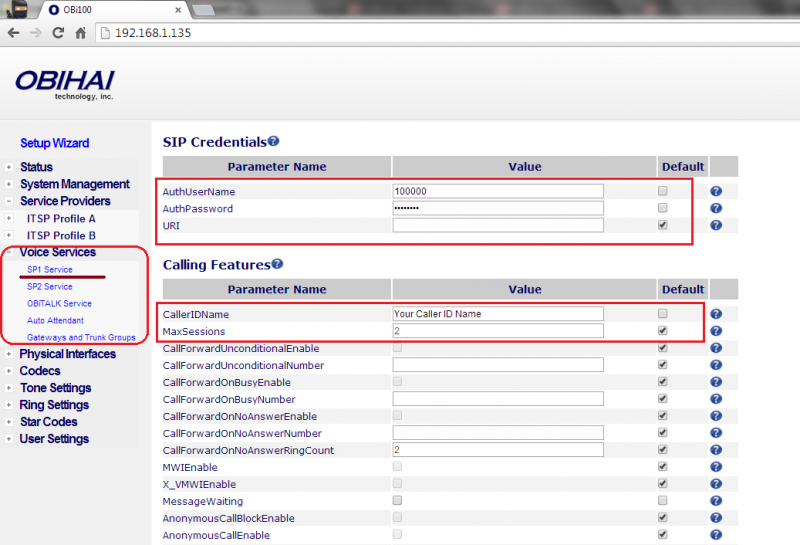The height and width of the screenshot is (545, 800).
Task: Expand the System Management tree node
Action: point(9,184)
